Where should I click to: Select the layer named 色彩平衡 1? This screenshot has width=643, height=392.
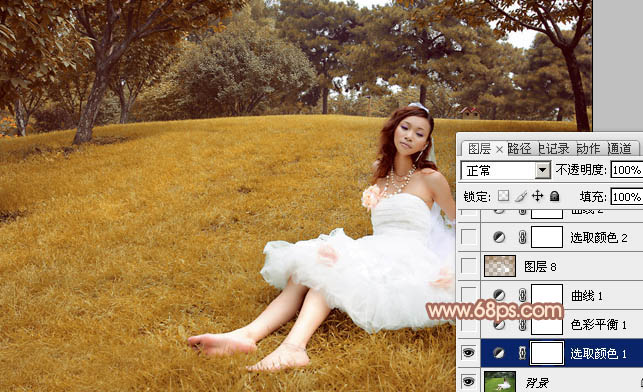click(x=599, y=325)
